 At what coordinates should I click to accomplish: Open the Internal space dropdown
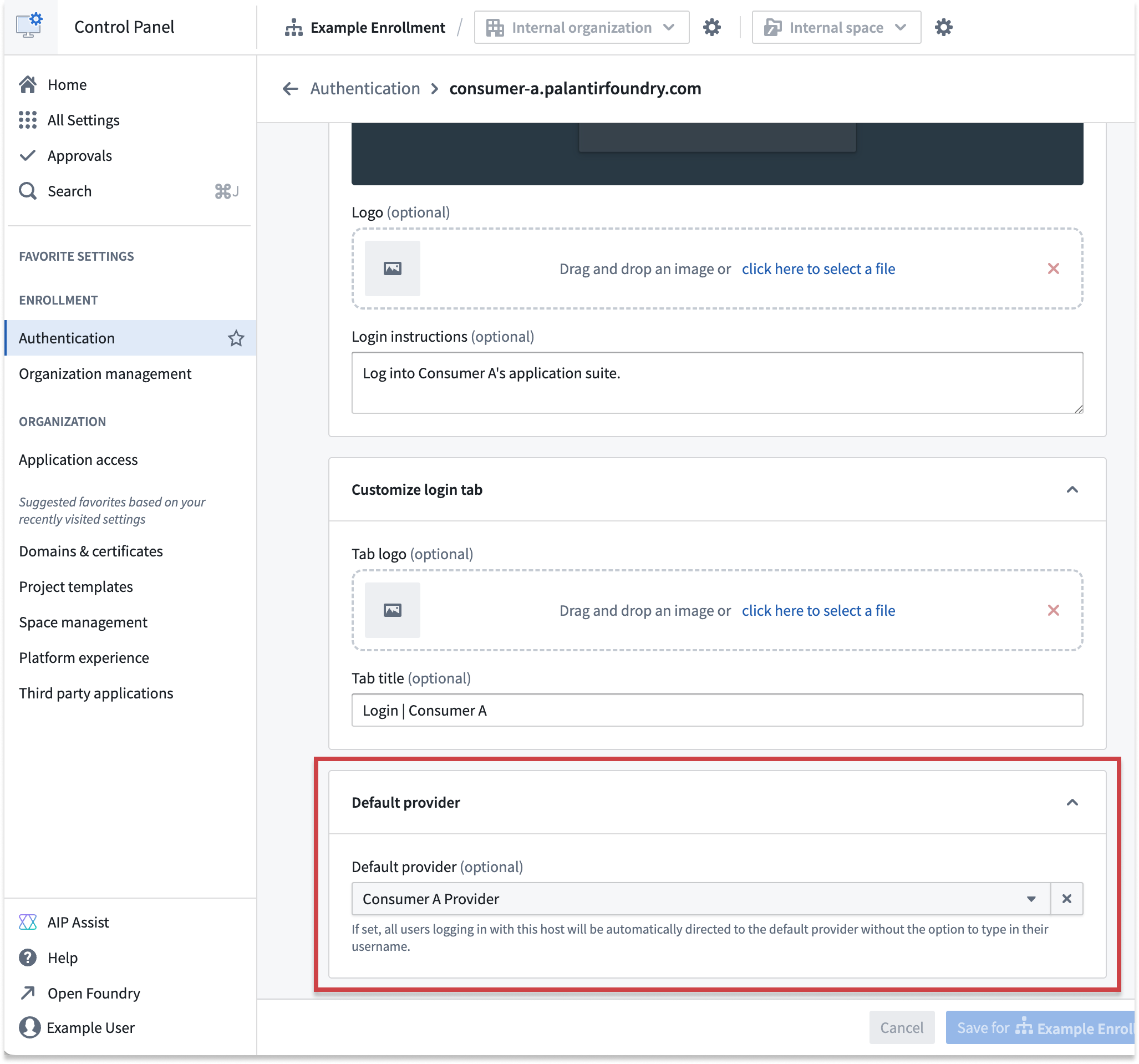coord(836,28)
